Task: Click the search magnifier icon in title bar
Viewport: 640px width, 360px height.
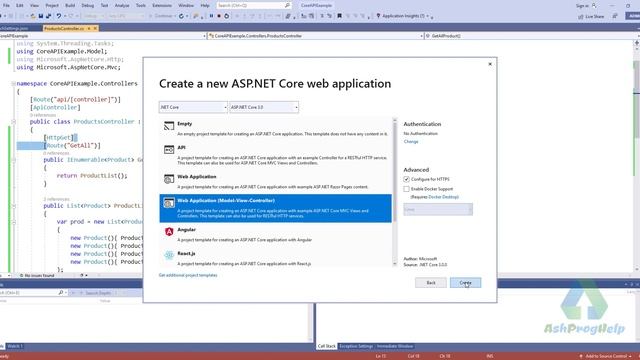Action: tap(287, 5)
